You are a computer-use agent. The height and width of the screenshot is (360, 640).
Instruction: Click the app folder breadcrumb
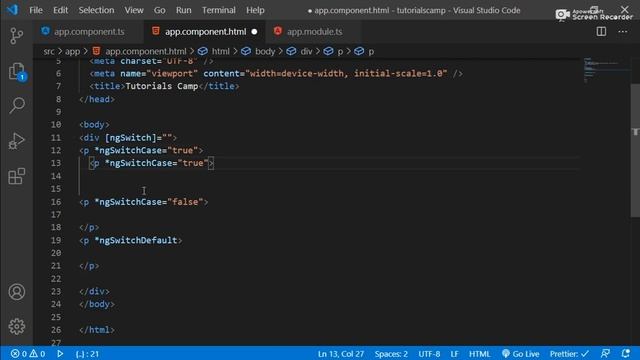click(73, 51)
